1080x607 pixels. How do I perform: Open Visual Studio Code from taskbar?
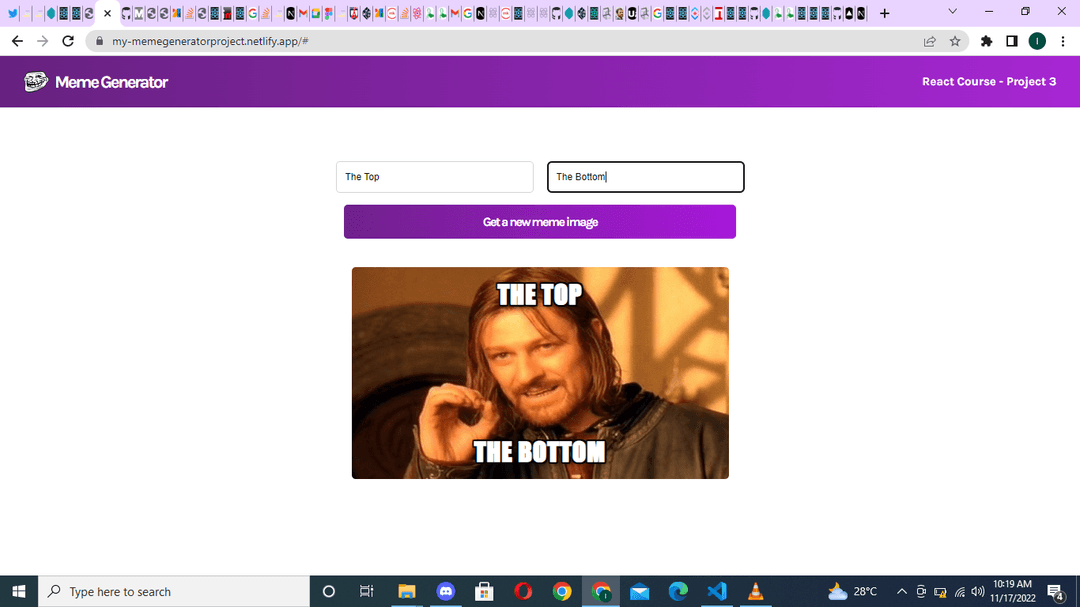717,591
